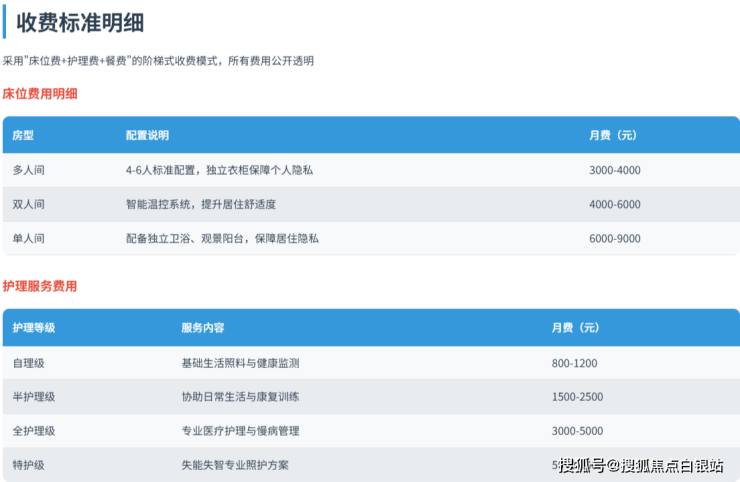Screen dimensions: 740x482
Task: Select the 多人间 room type cell
Action: click(28, 170)
